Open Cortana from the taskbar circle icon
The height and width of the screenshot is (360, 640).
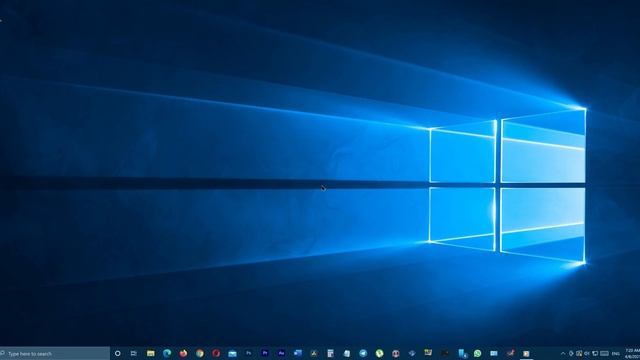[118, 353]
